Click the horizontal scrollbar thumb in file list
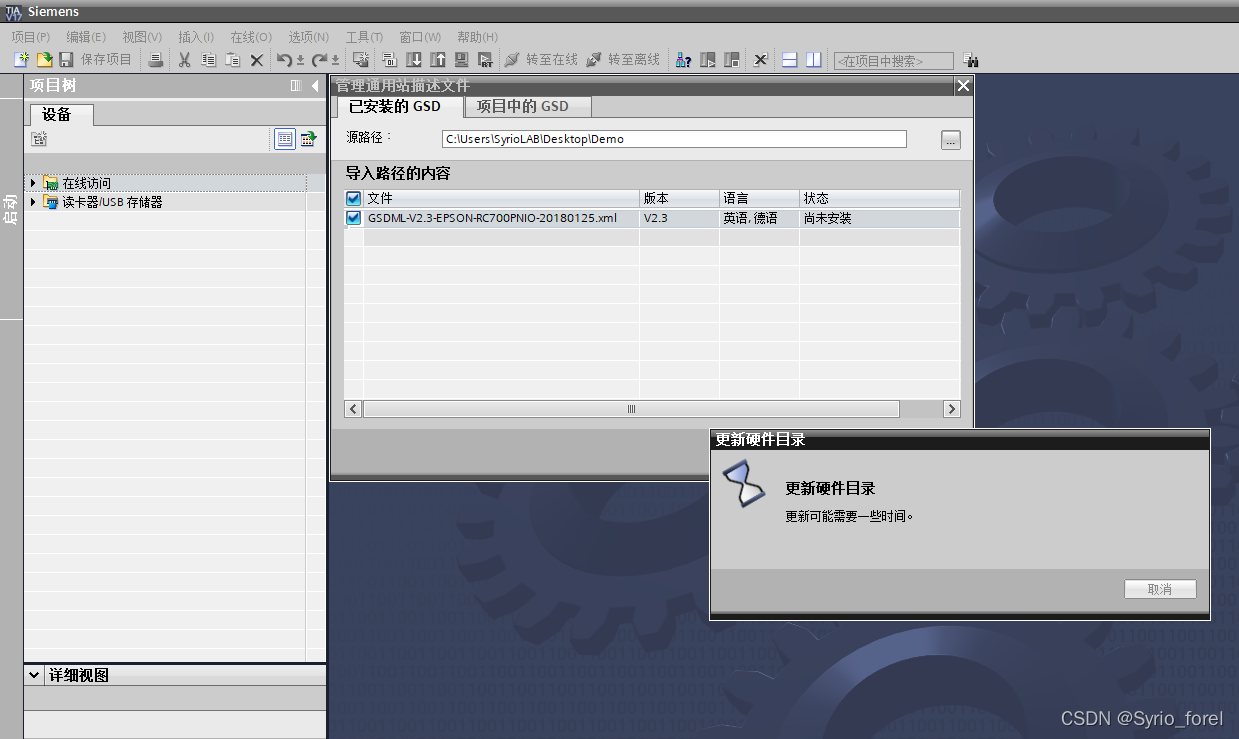This screenshot has height=739, width=1239. (631, 409)
